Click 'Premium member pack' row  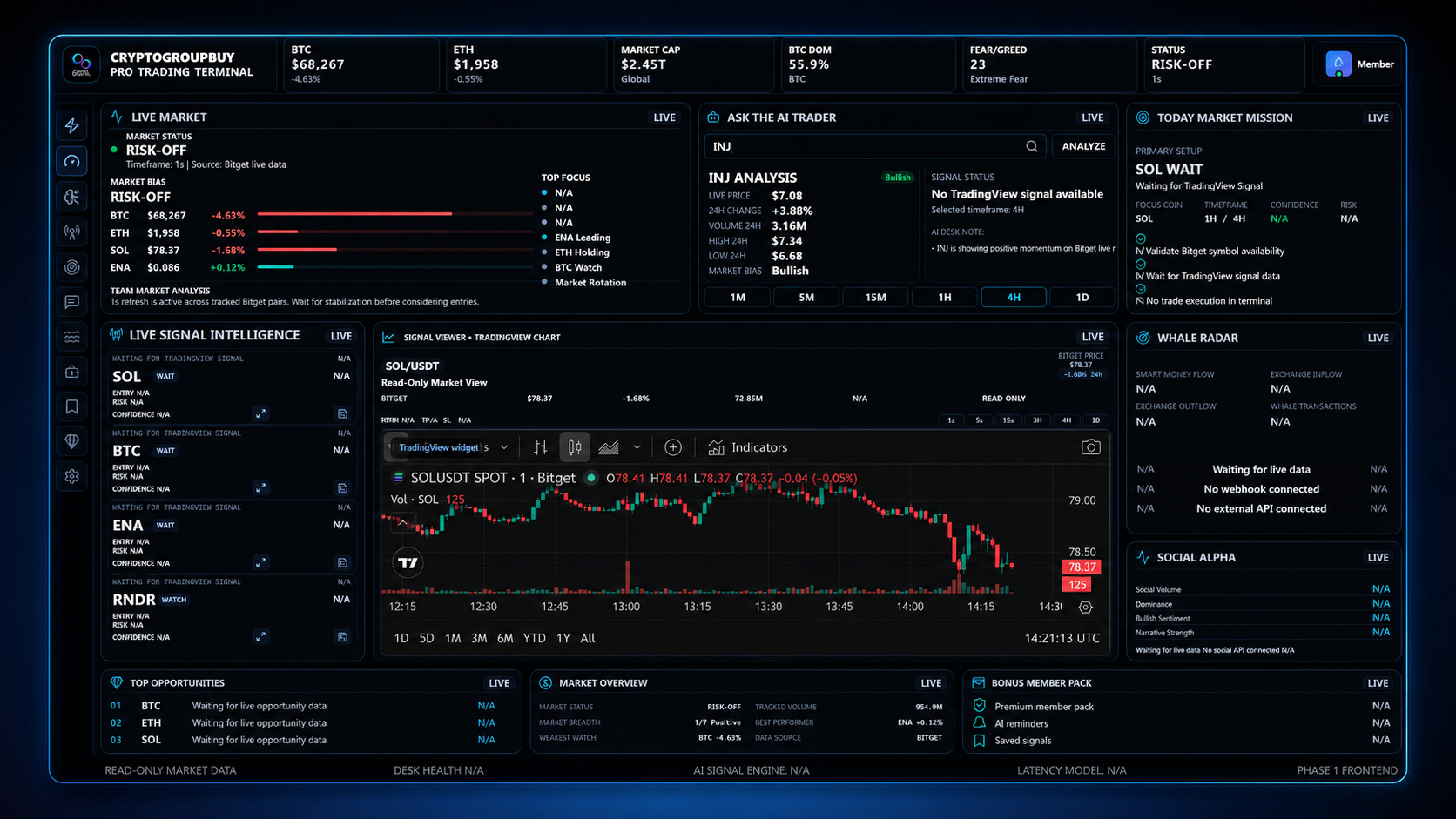[x=1181, y=706]
